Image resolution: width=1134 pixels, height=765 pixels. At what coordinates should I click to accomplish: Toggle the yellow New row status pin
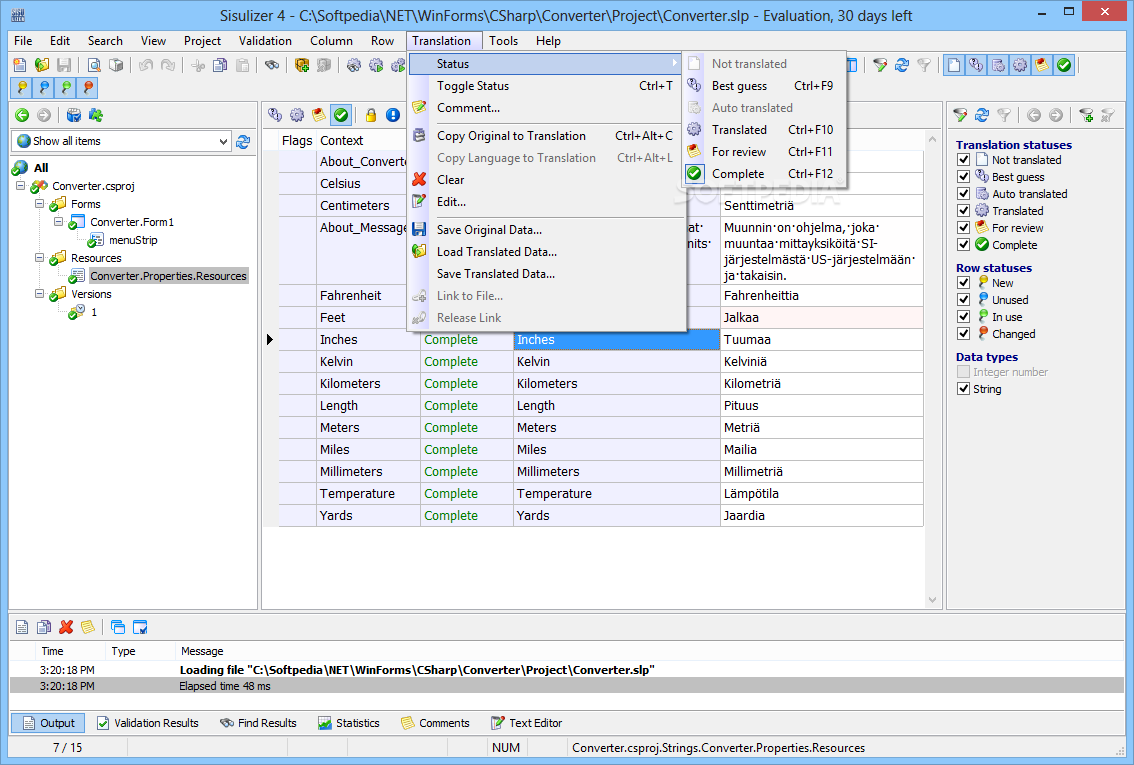click(22, 87)
